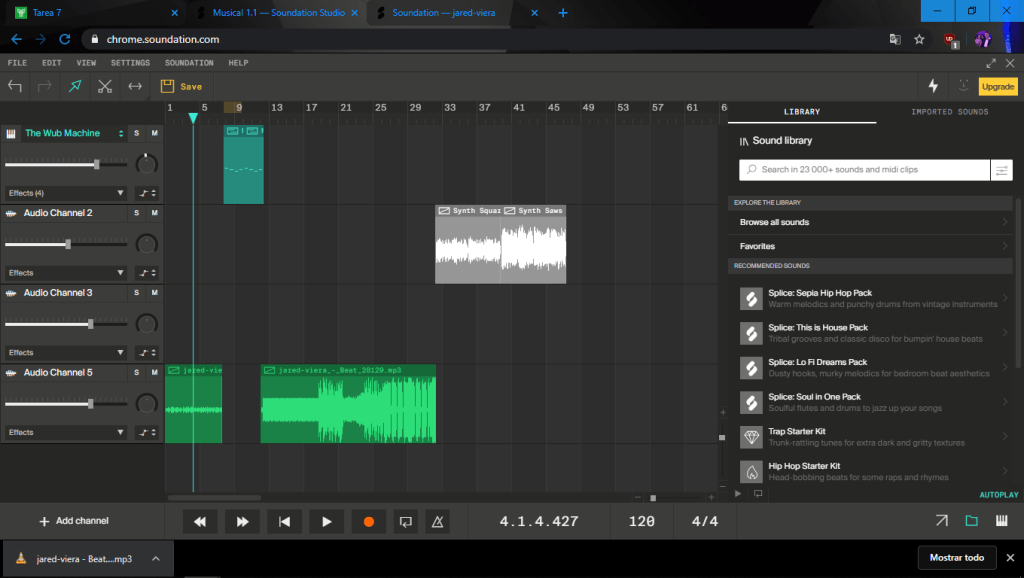Screen dimensions: 1024x578
Task: Add a new channel
Action: point(74,521)
